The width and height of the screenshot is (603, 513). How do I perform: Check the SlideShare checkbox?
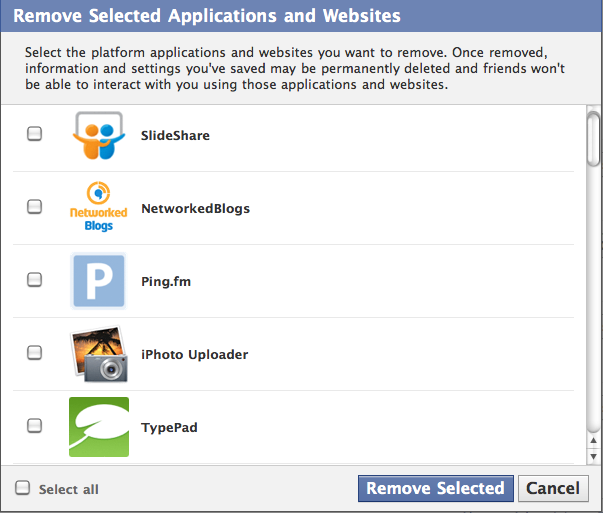[x=34, y=133]
